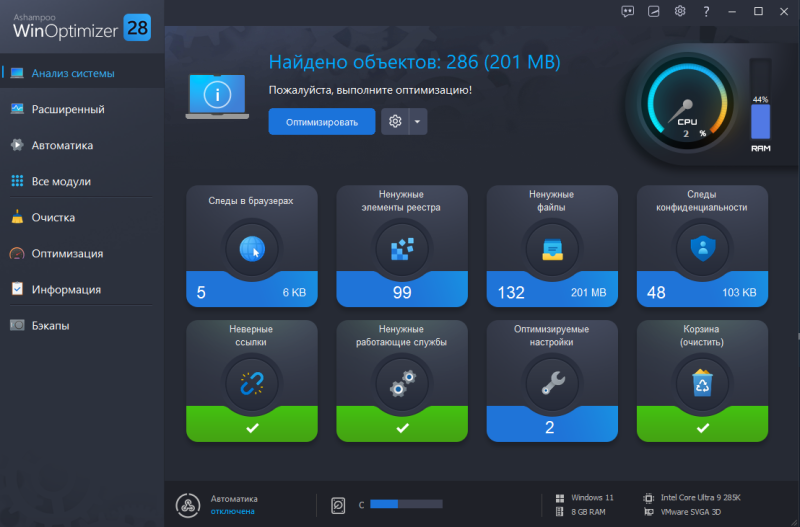Image resolution: width=800 pixels, height=527 pixels.
Task: Click the Intel Core Ultra 9 285K text
Action: 701,497
